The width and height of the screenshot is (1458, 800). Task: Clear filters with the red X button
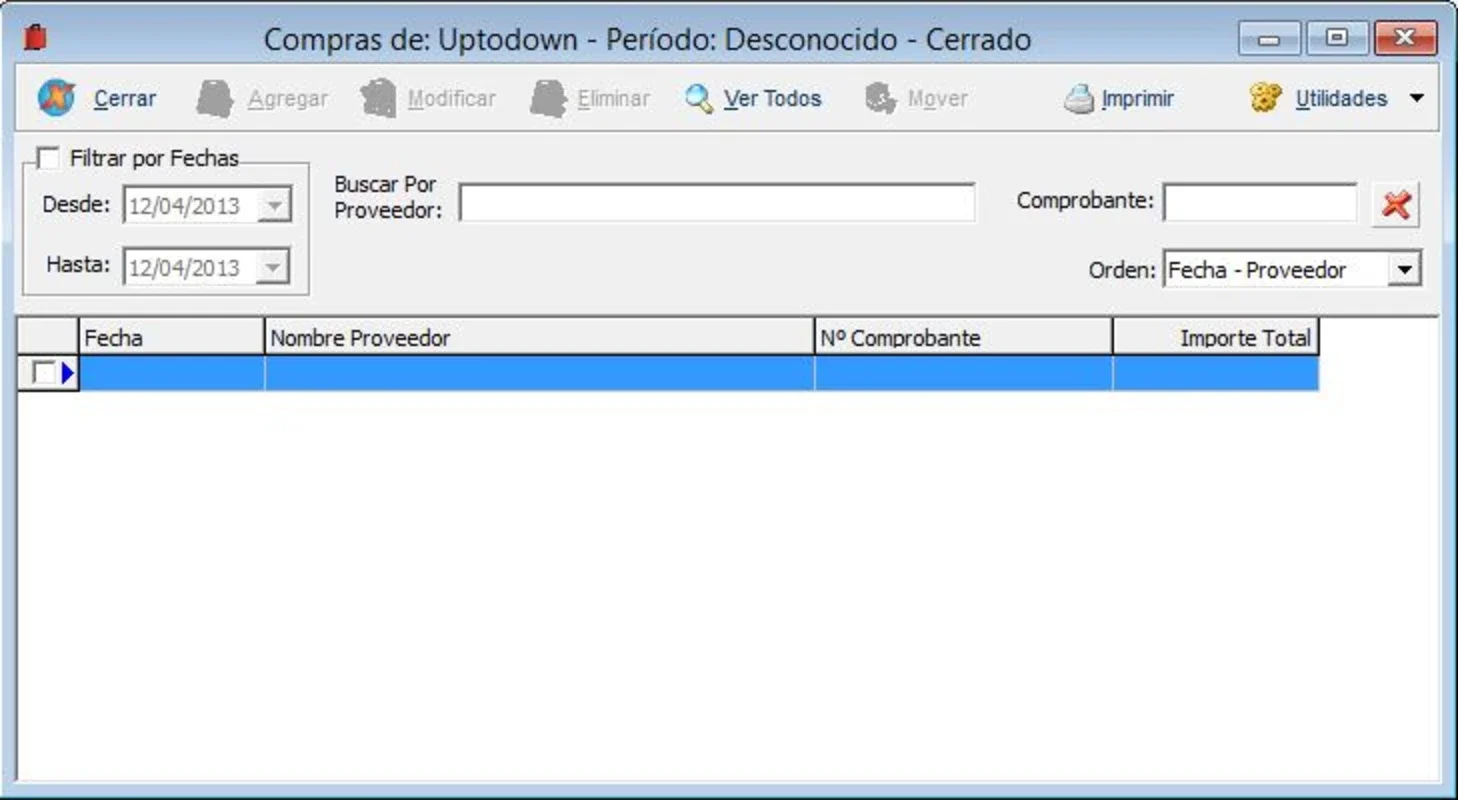click(x=1396, y=205)
